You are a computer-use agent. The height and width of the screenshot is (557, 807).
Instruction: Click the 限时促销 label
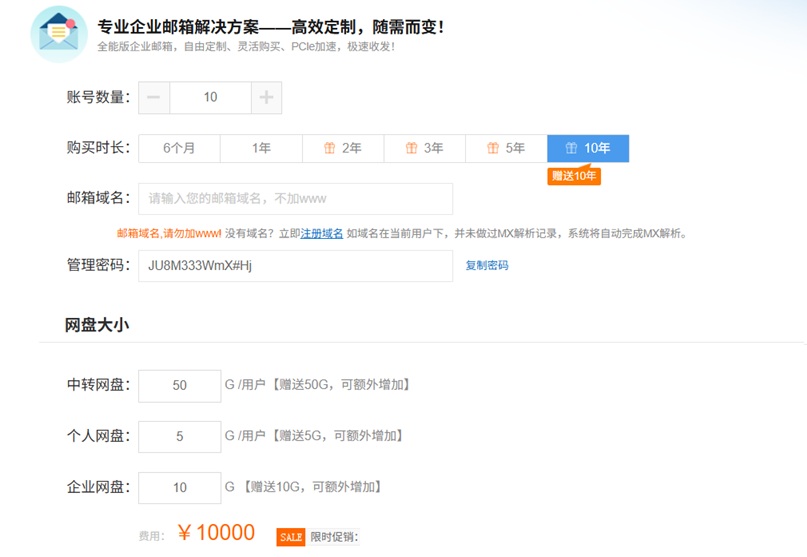pos(334,537)
